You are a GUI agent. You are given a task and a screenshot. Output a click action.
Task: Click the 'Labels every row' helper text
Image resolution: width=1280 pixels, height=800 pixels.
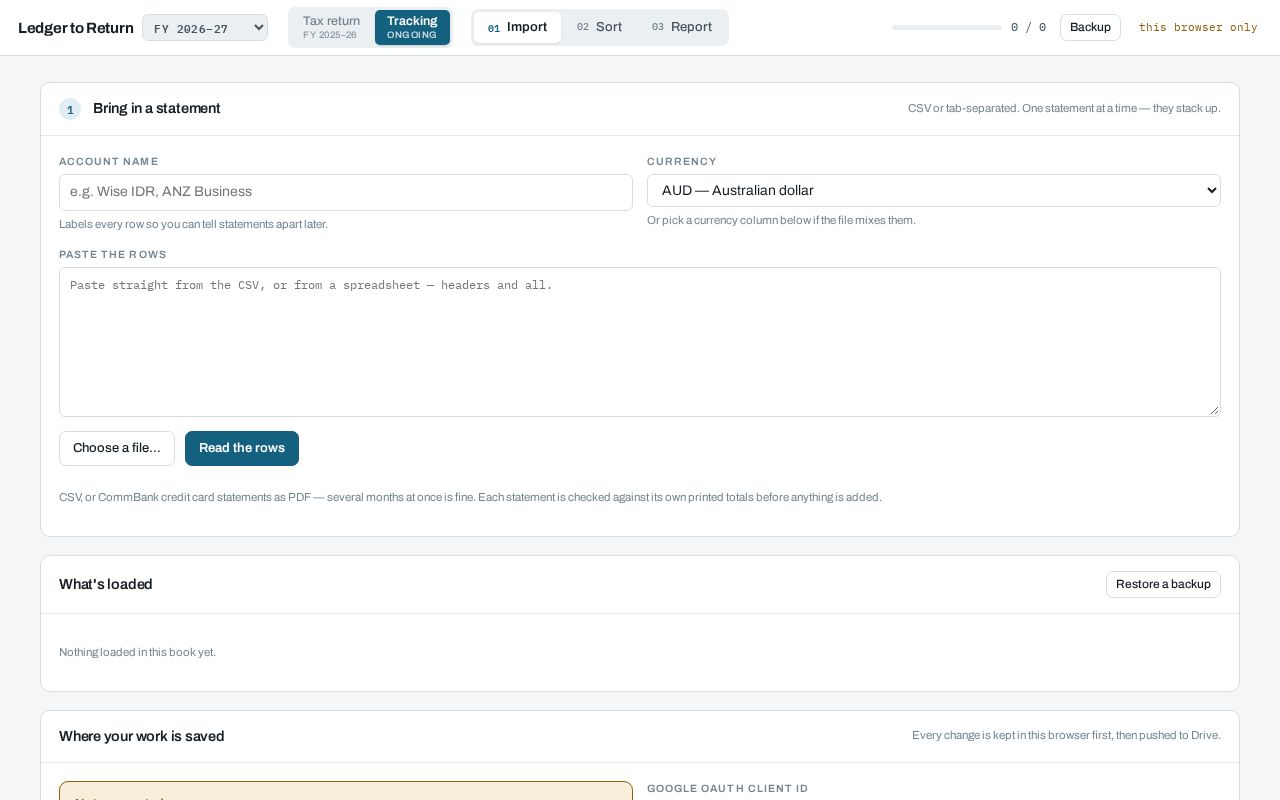click(x=193, y=224)
